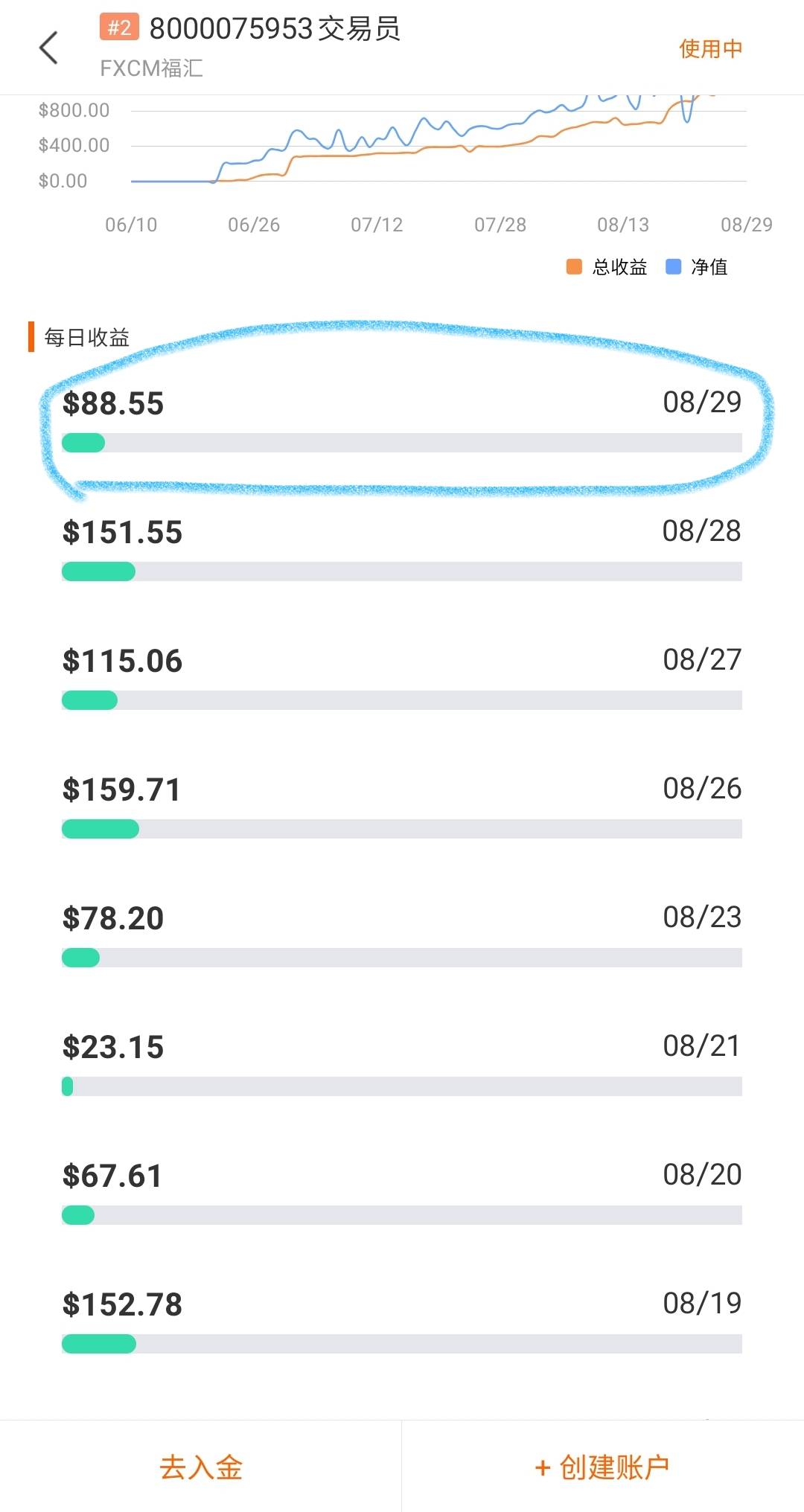Tap the 每日收益 section header
Screen dimensions: 804x1512
point(86,338)
